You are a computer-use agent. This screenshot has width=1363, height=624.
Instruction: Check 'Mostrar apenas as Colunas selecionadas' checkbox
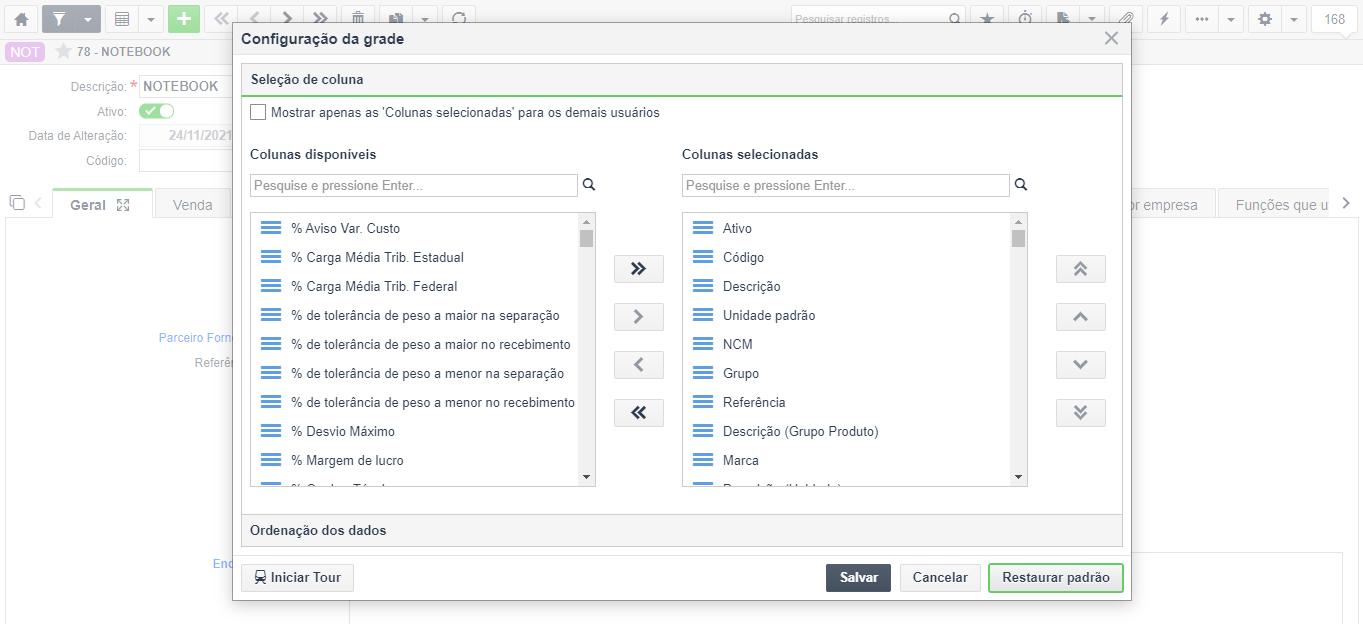click(x=258, y=112)
